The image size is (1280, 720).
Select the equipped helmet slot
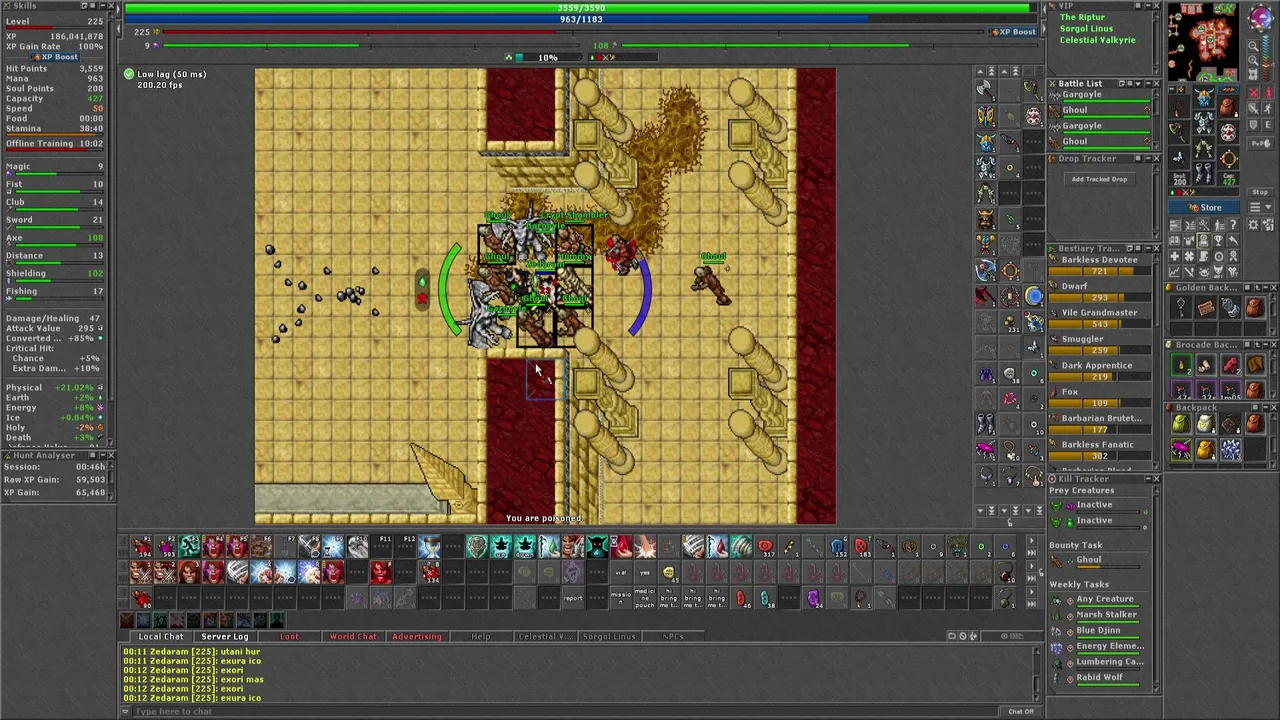(x=1204, y=97)
